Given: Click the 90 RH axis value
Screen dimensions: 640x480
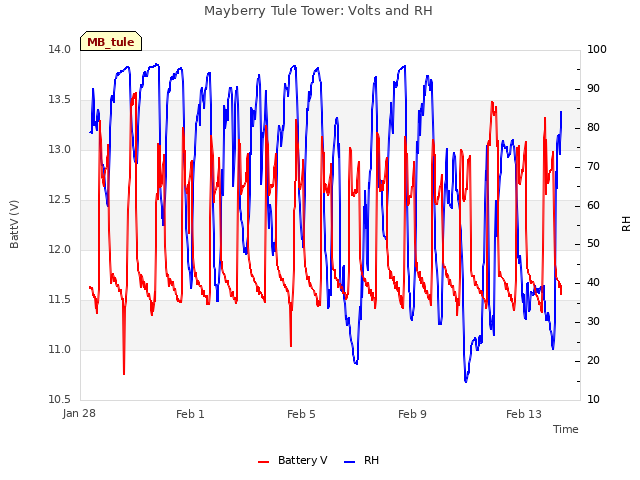Looking at the screenshot, I should (x=593, y=89).
